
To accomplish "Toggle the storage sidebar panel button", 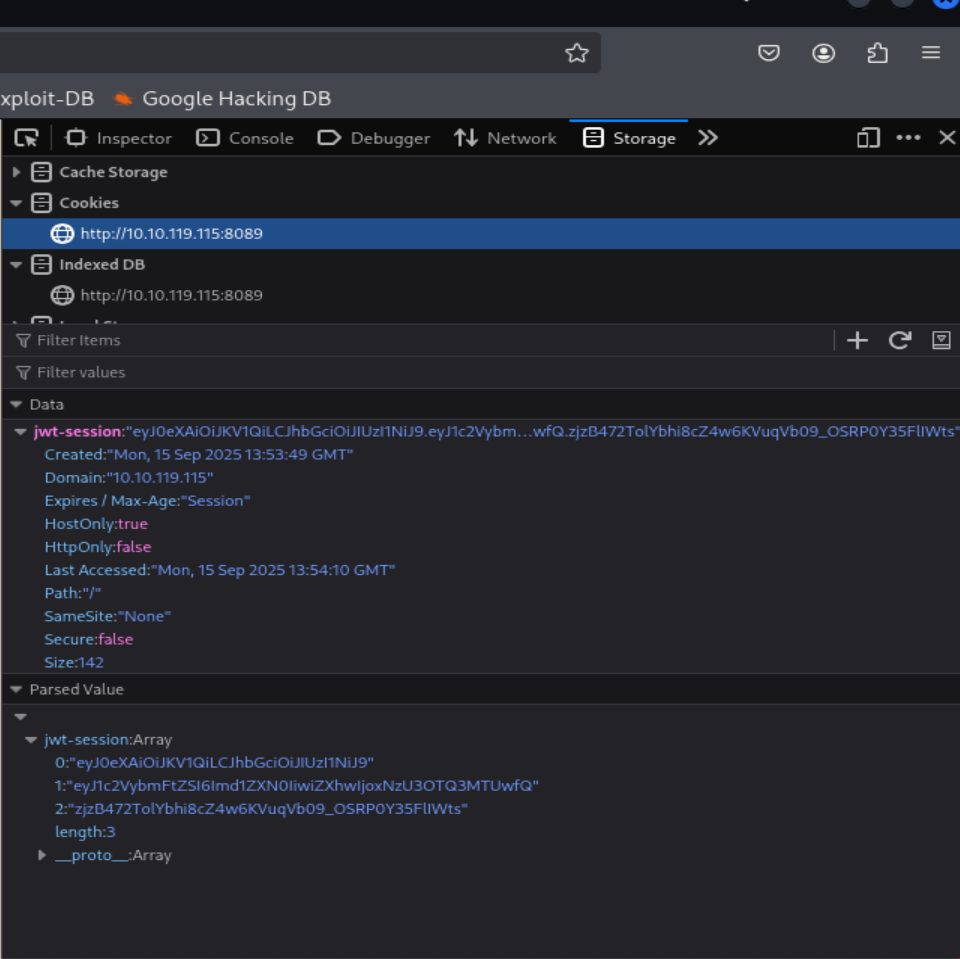I will [x=941, y=340].
